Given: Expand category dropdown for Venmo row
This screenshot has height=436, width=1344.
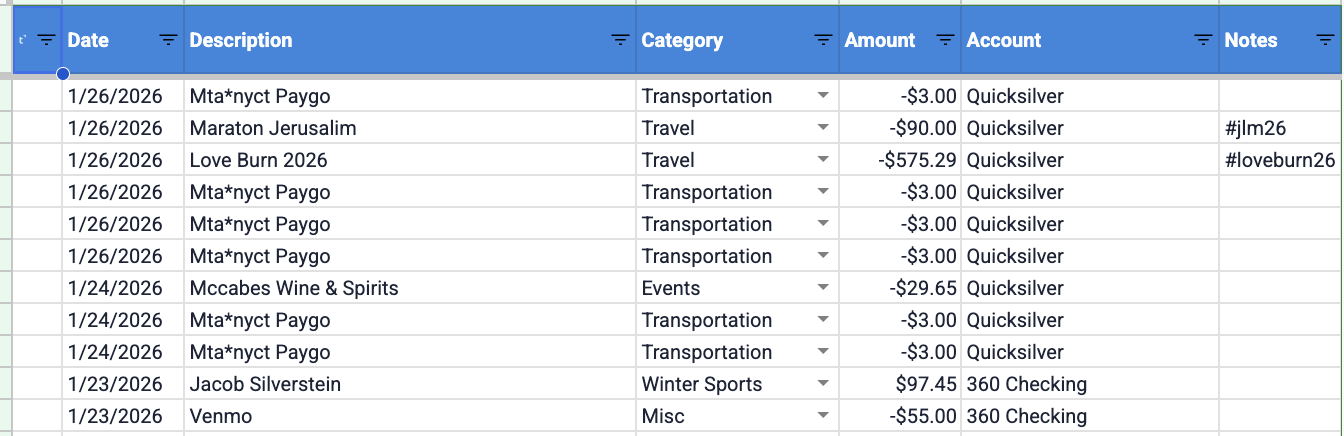Looking at the screenshot, I should (823, 416).
